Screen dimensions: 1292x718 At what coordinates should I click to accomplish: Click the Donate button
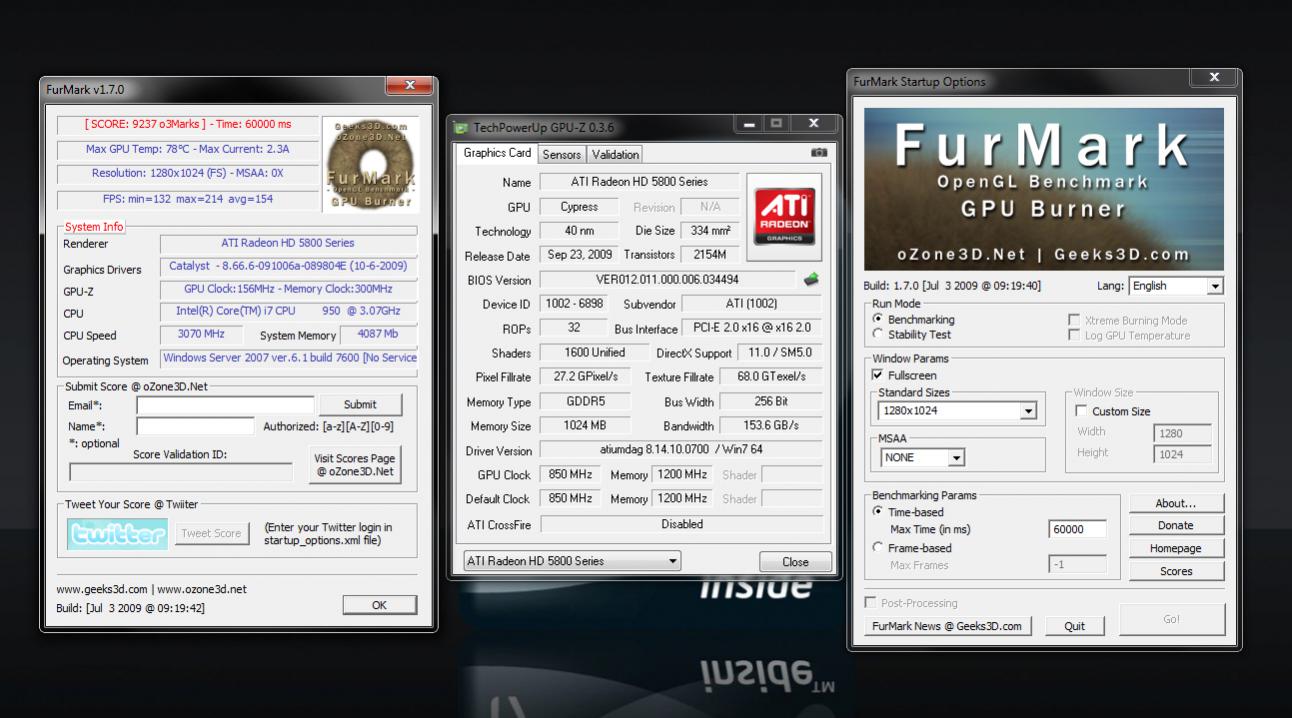[1176, 525]
